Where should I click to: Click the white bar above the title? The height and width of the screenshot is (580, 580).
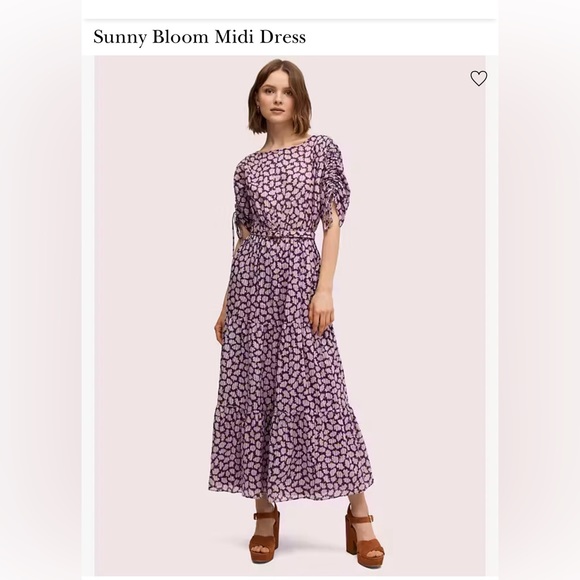tap(290, 9)
